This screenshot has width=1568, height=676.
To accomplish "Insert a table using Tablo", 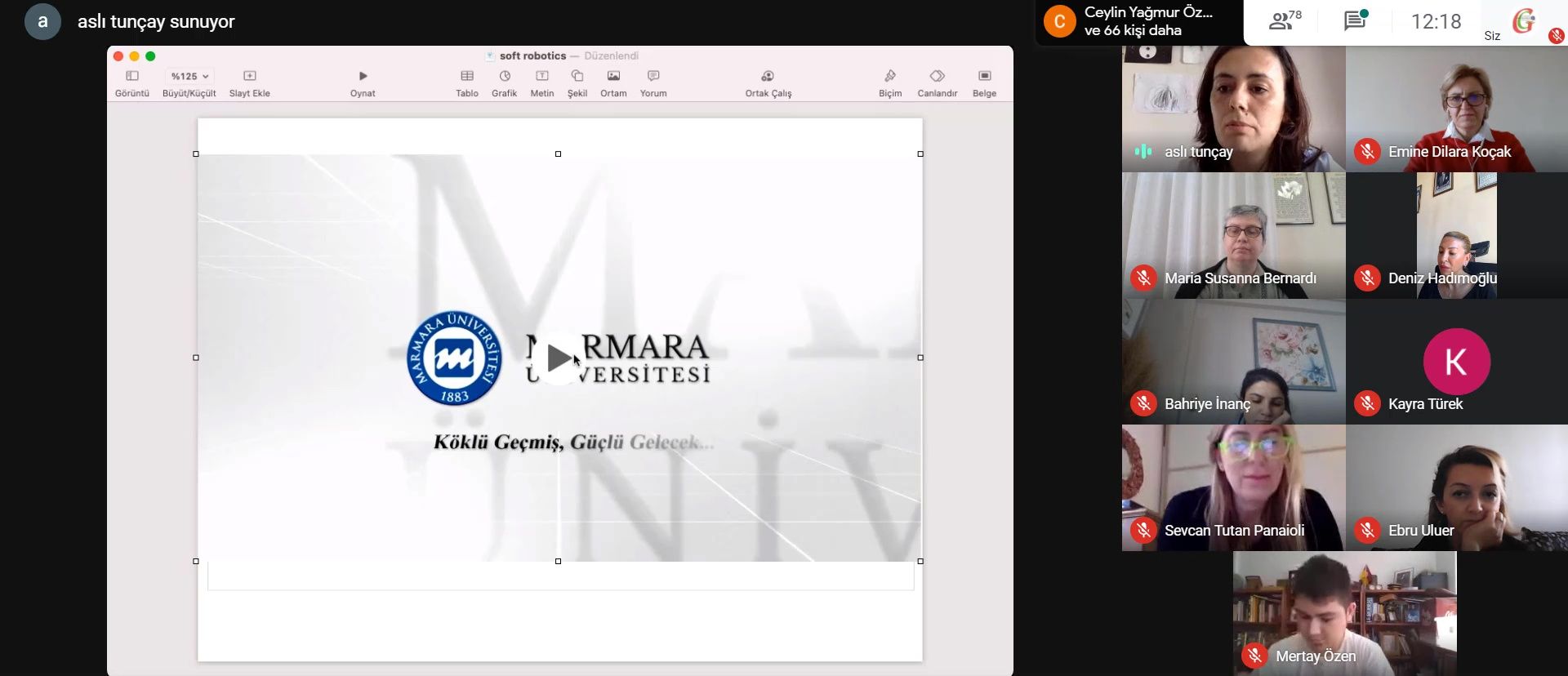I will (467, 83).
